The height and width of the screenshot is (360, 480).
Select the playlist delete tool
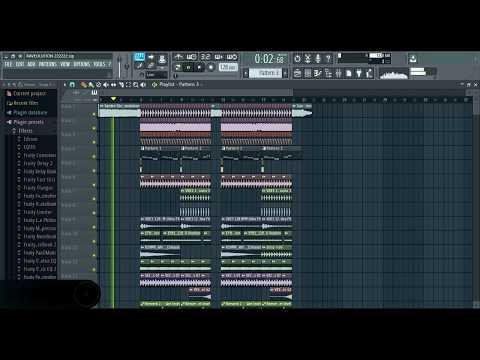(x=98, y=85)
